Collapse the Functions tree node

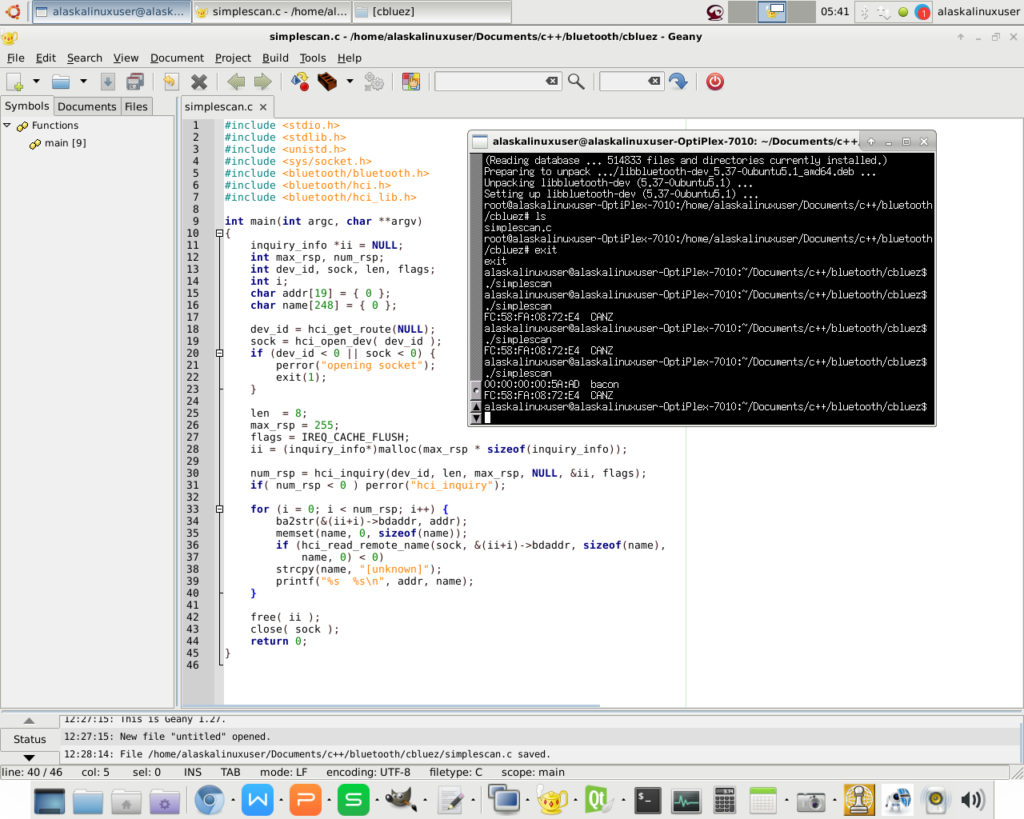coord(8,126)
